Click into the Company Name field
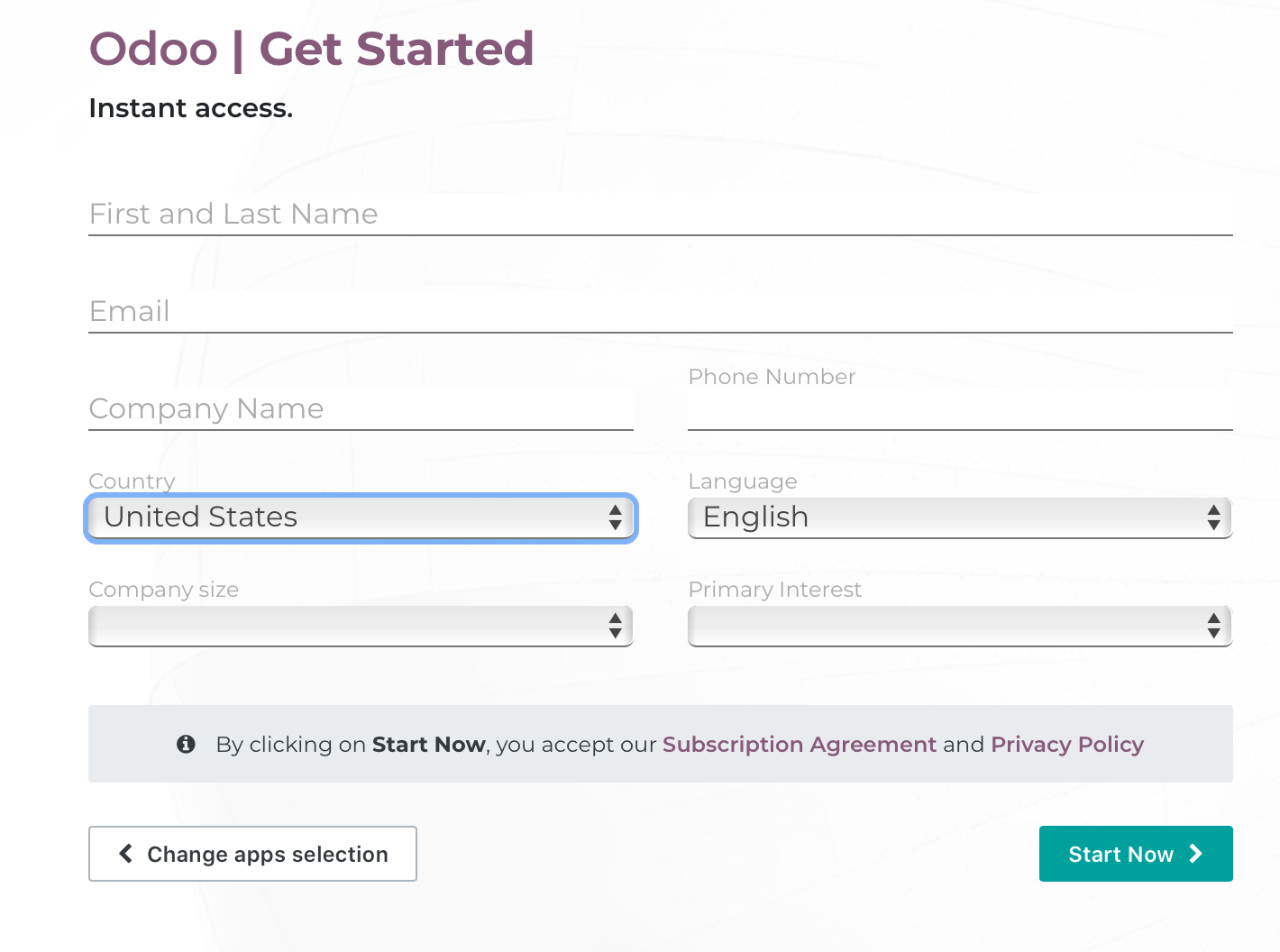1280x952 pixels. tap(361, 409)
